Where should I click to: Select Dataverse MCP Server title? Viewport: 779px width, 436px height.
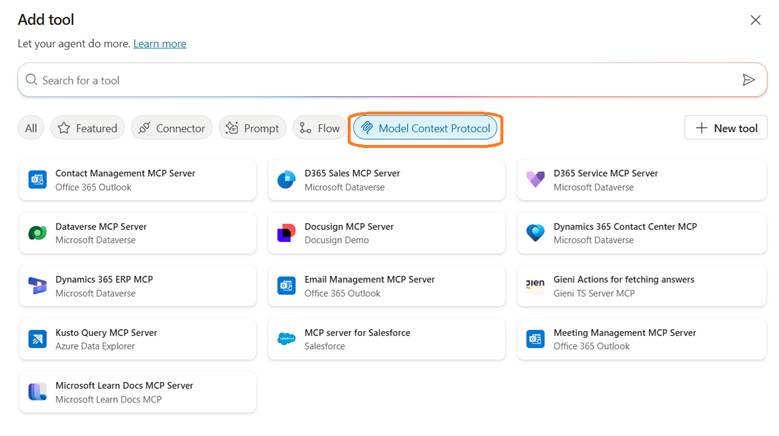coord(101,226)
